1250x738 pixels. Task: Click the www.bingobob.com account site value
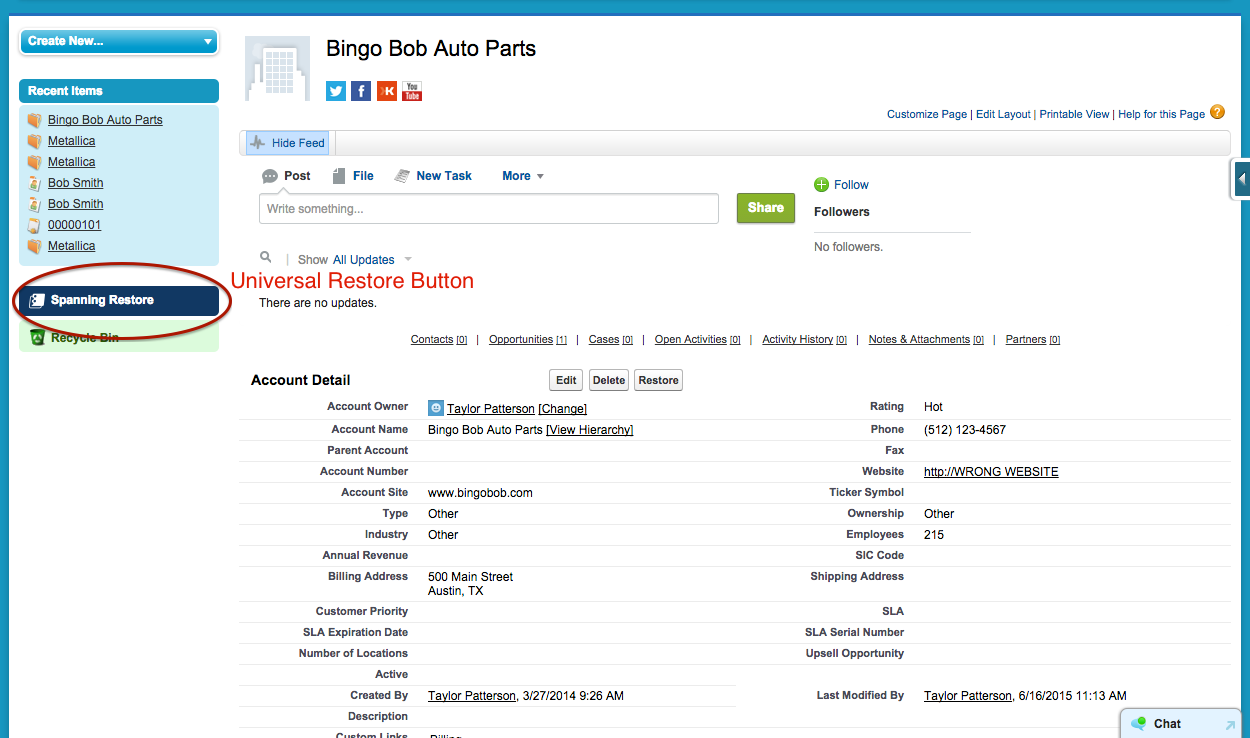(x=480, y=493)
